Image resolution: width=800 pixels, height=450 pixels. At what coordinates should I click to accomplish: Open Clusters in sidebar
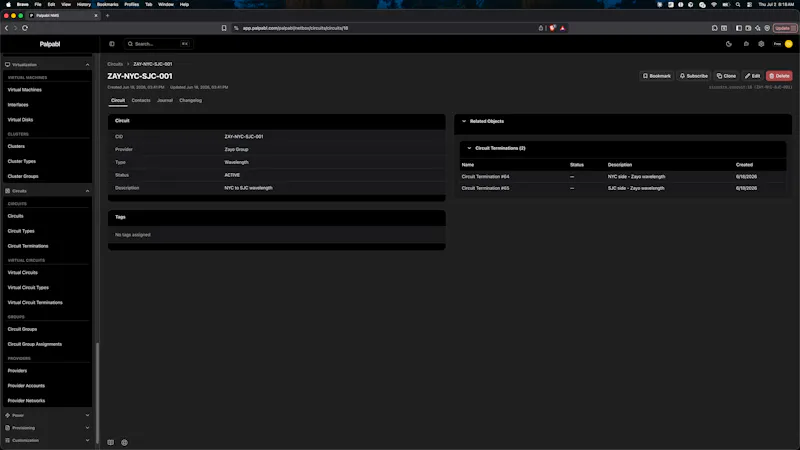click(16, 146)
